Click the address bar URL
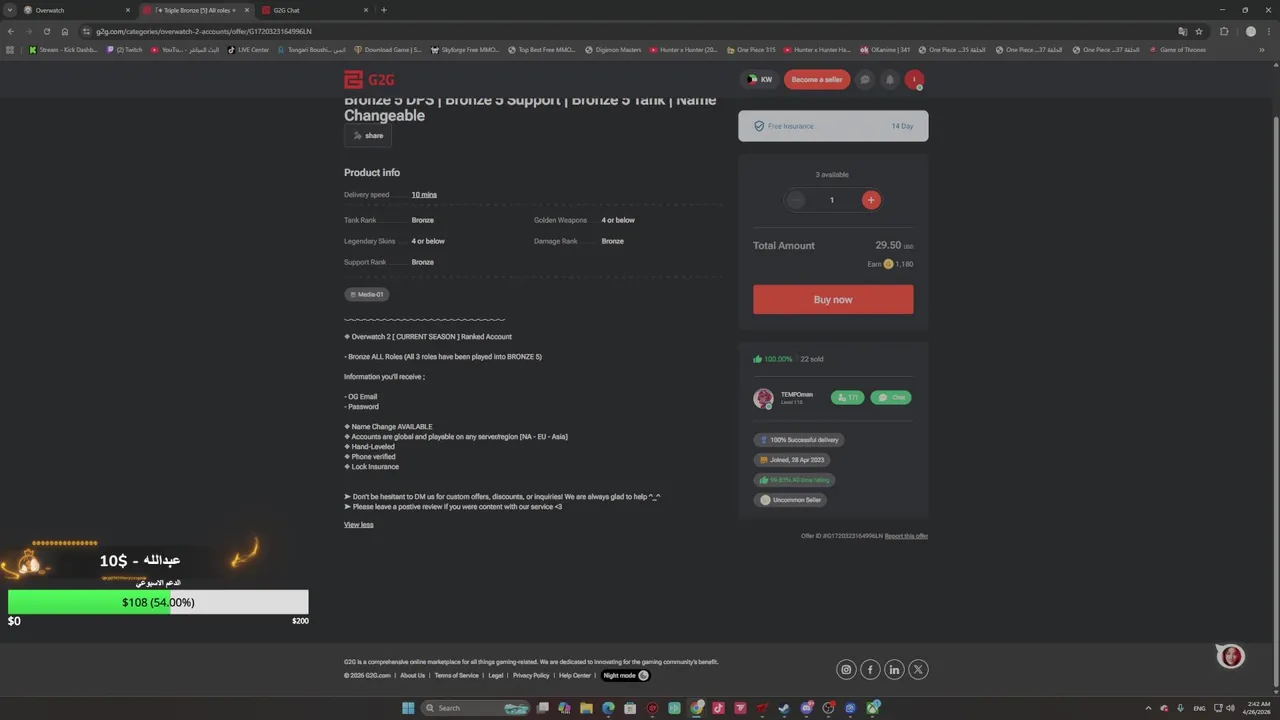Image resolution: width=1280 pixels, height=720 pixels. tap(204, 31)
